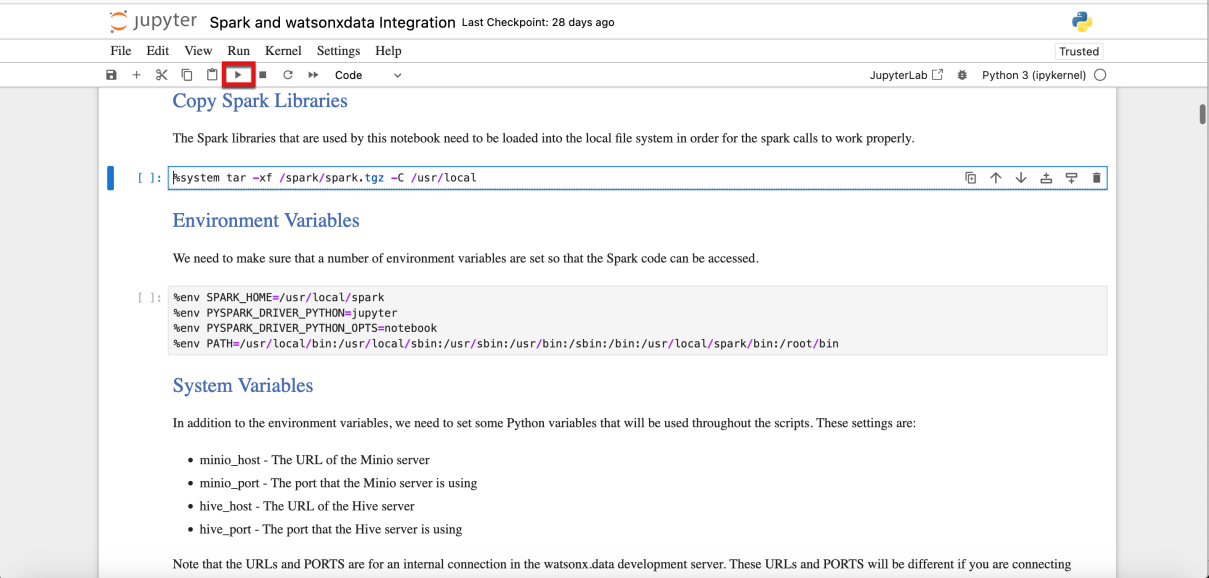Open the Run menu
The height and width of the screenshot is (578, 1209).
tap(239, 51)
